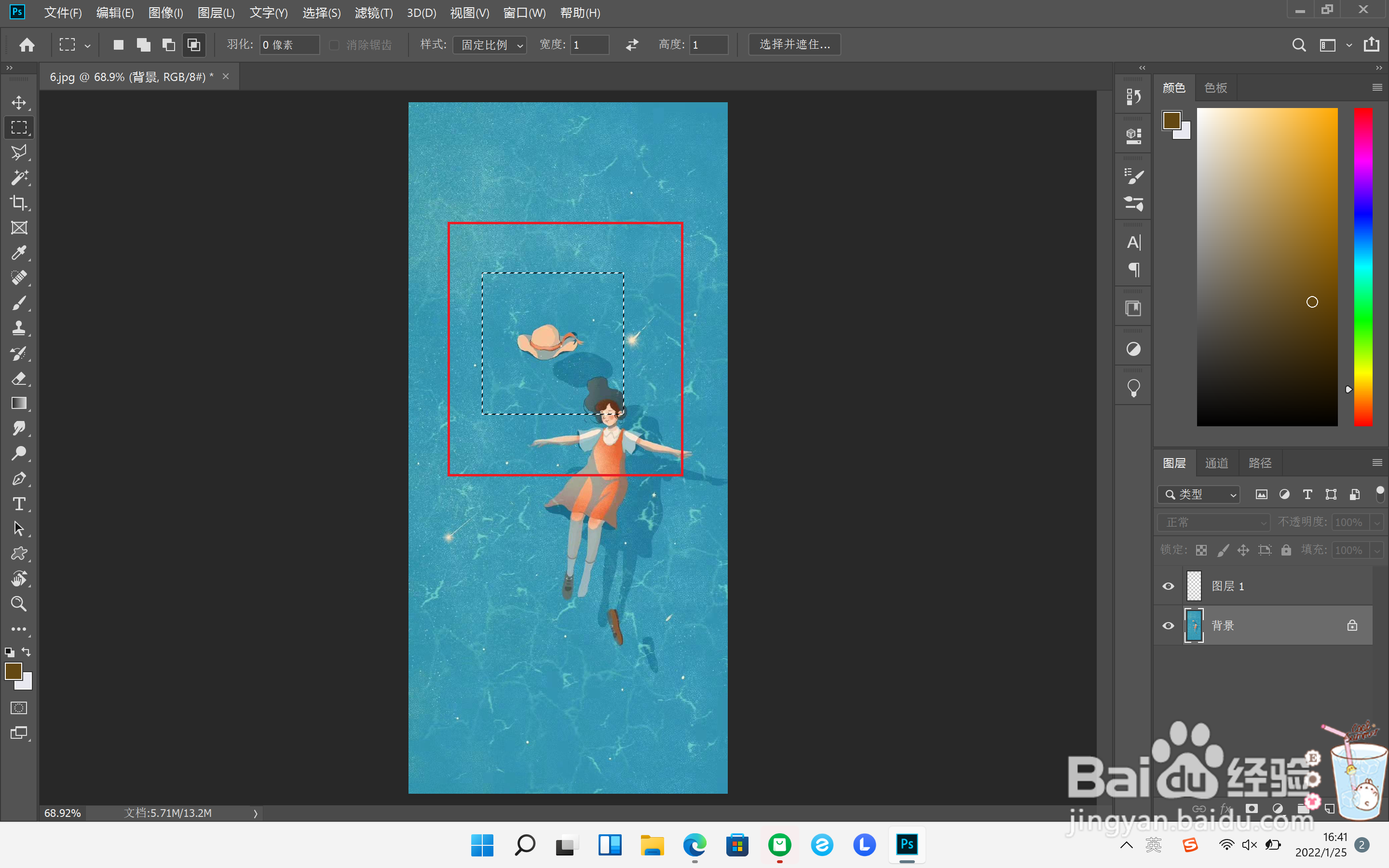Toggle visibility of 背景 layer

pos(1168,626)
